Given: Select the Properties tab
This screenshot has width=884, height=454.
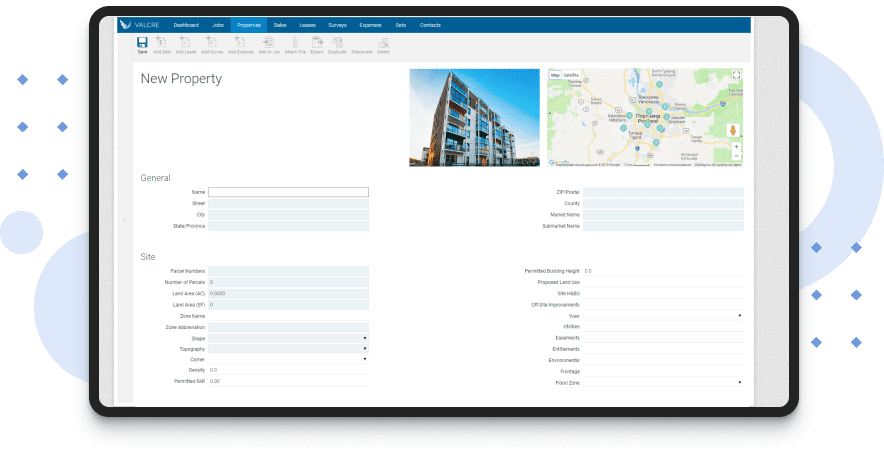Looking at the screenshot, I should click(x=249, y=25).
